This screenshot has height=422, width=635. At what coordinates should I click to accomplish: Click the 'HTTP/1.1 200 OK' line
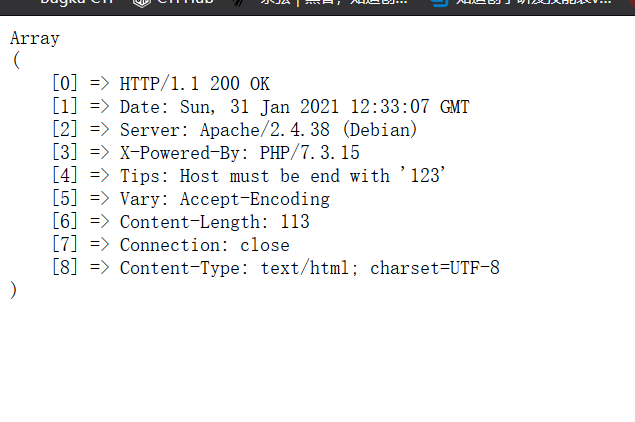tap(194, 84)
